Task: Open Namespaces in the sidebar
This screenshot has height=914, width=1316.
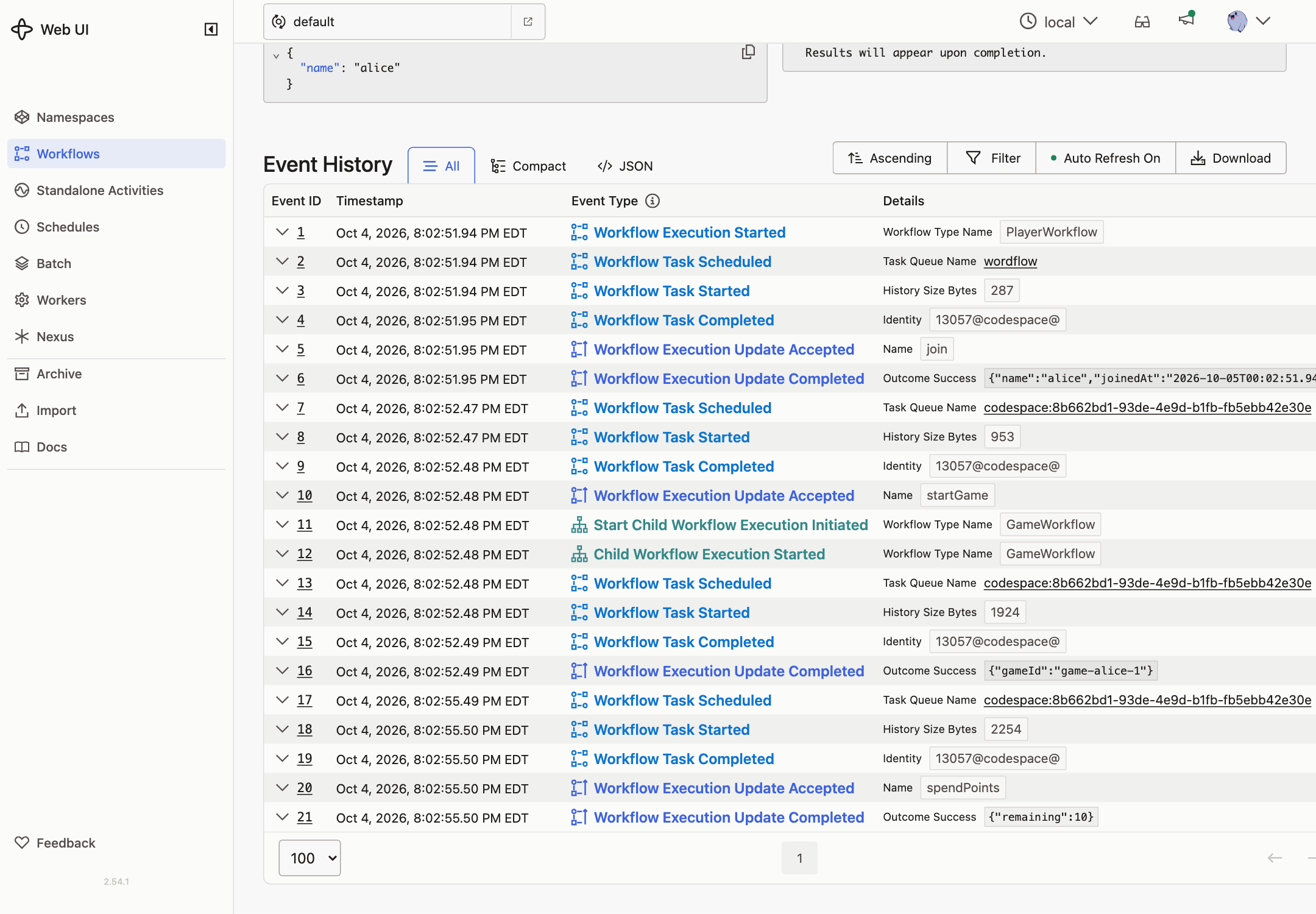Action: (x=116, y=117)
